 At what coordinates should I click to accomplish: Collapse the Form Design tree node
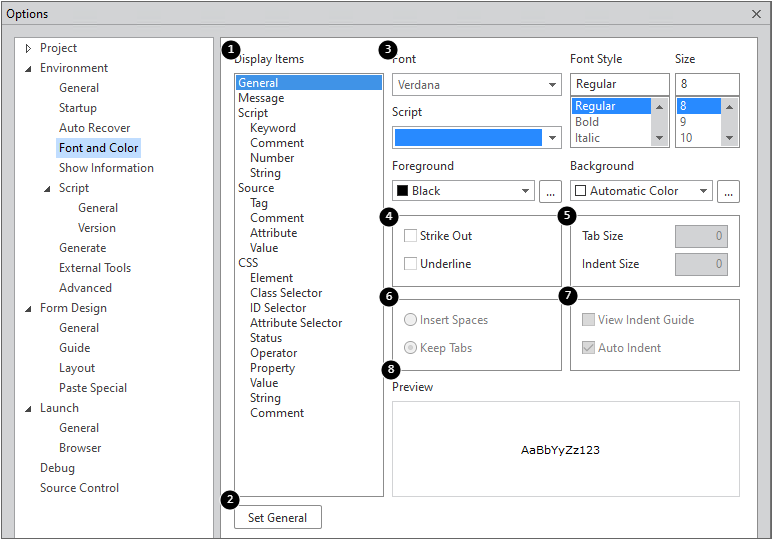pyautogui.click(x=28, y=308)
